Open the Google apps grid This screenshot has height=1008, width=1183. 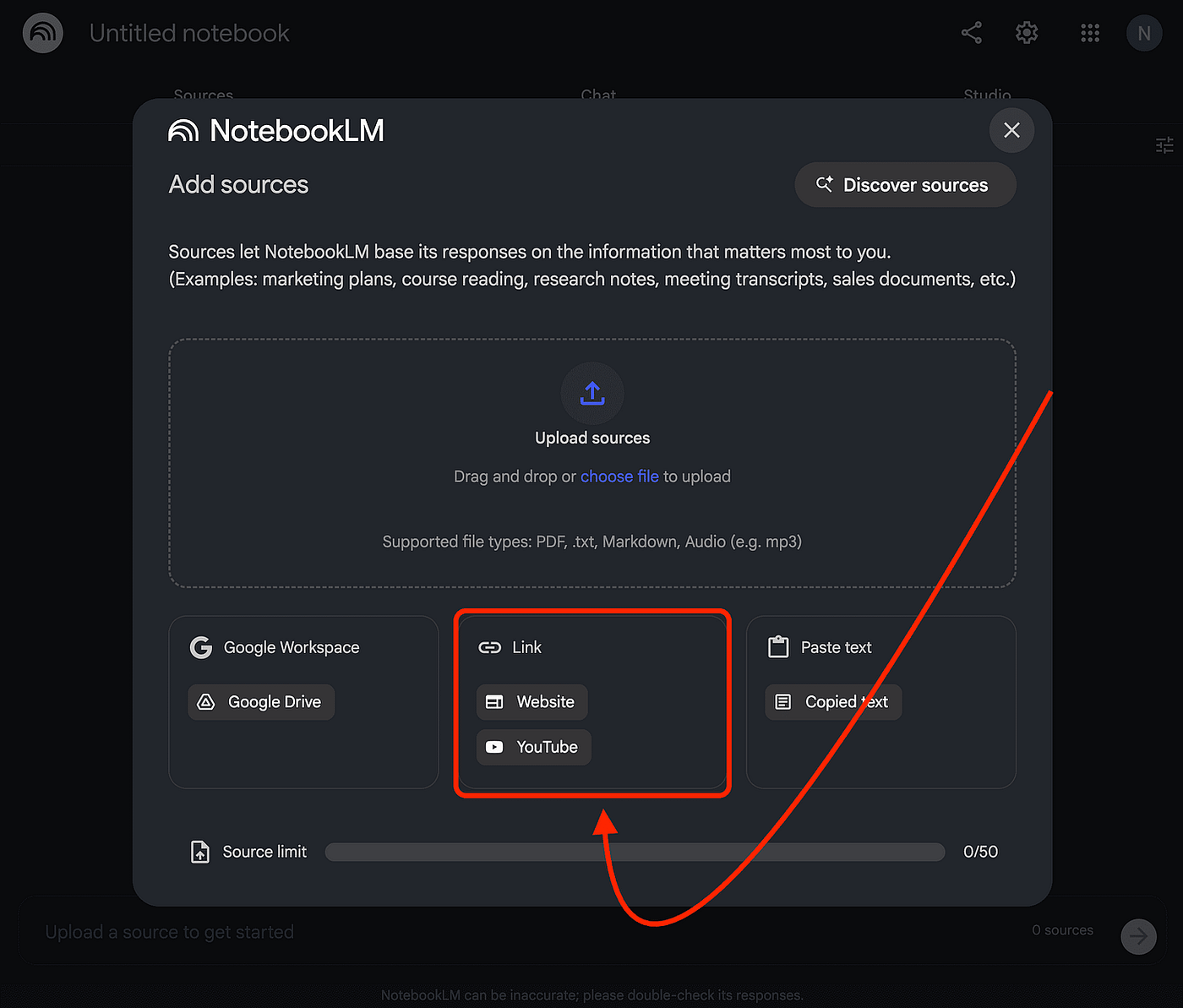1090,33
